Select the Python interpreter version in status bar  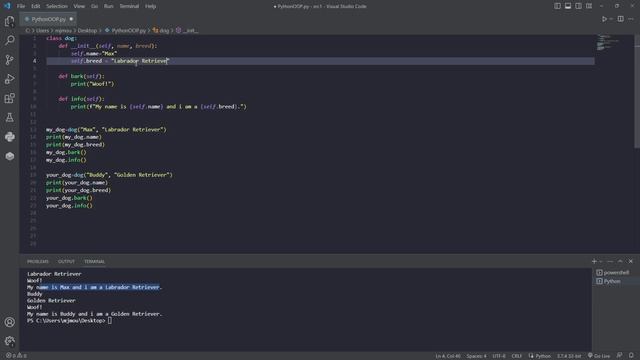569,356
